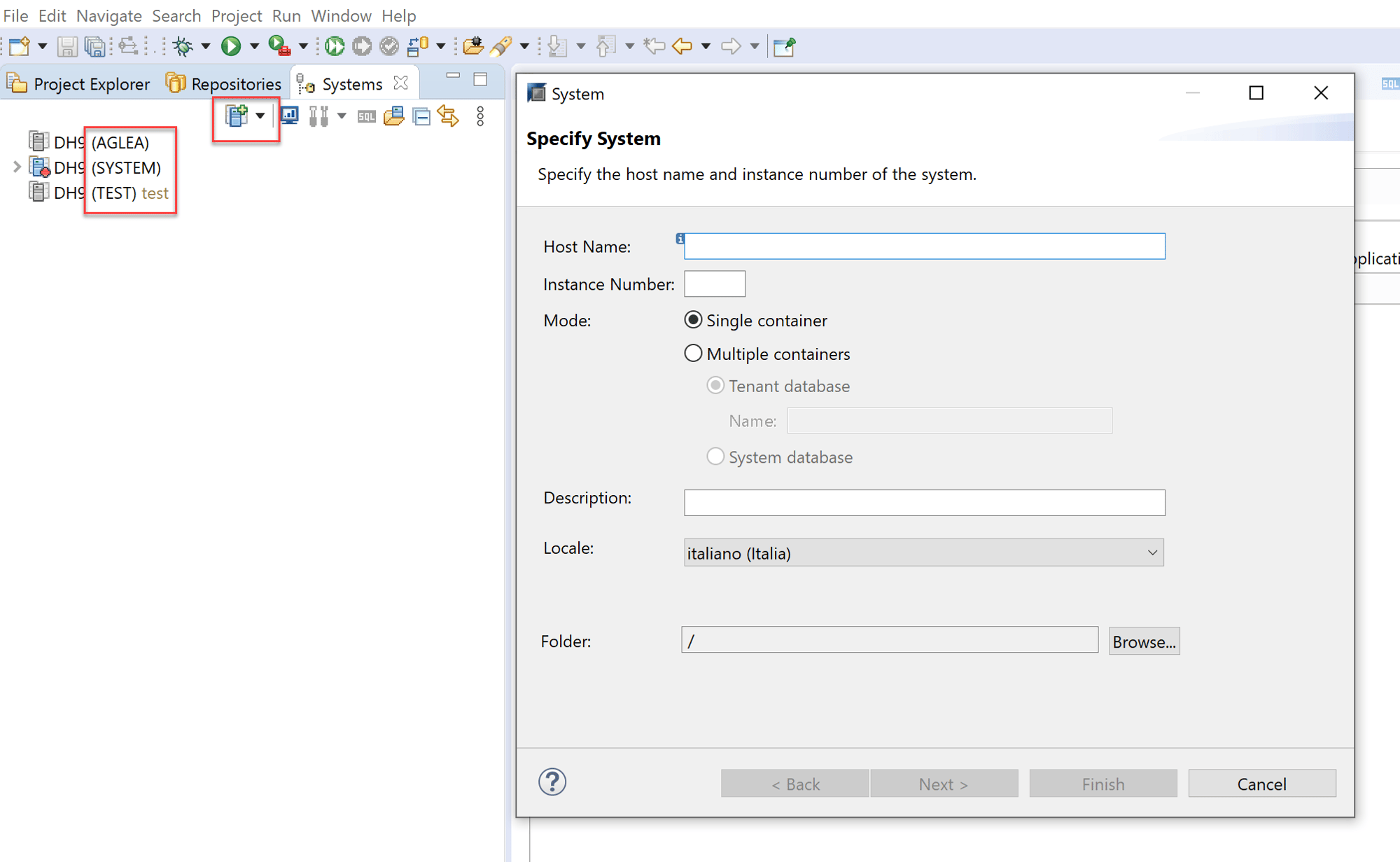Select the DH9 (TEST) test system

pyautogui.click(x=99, y=193)
